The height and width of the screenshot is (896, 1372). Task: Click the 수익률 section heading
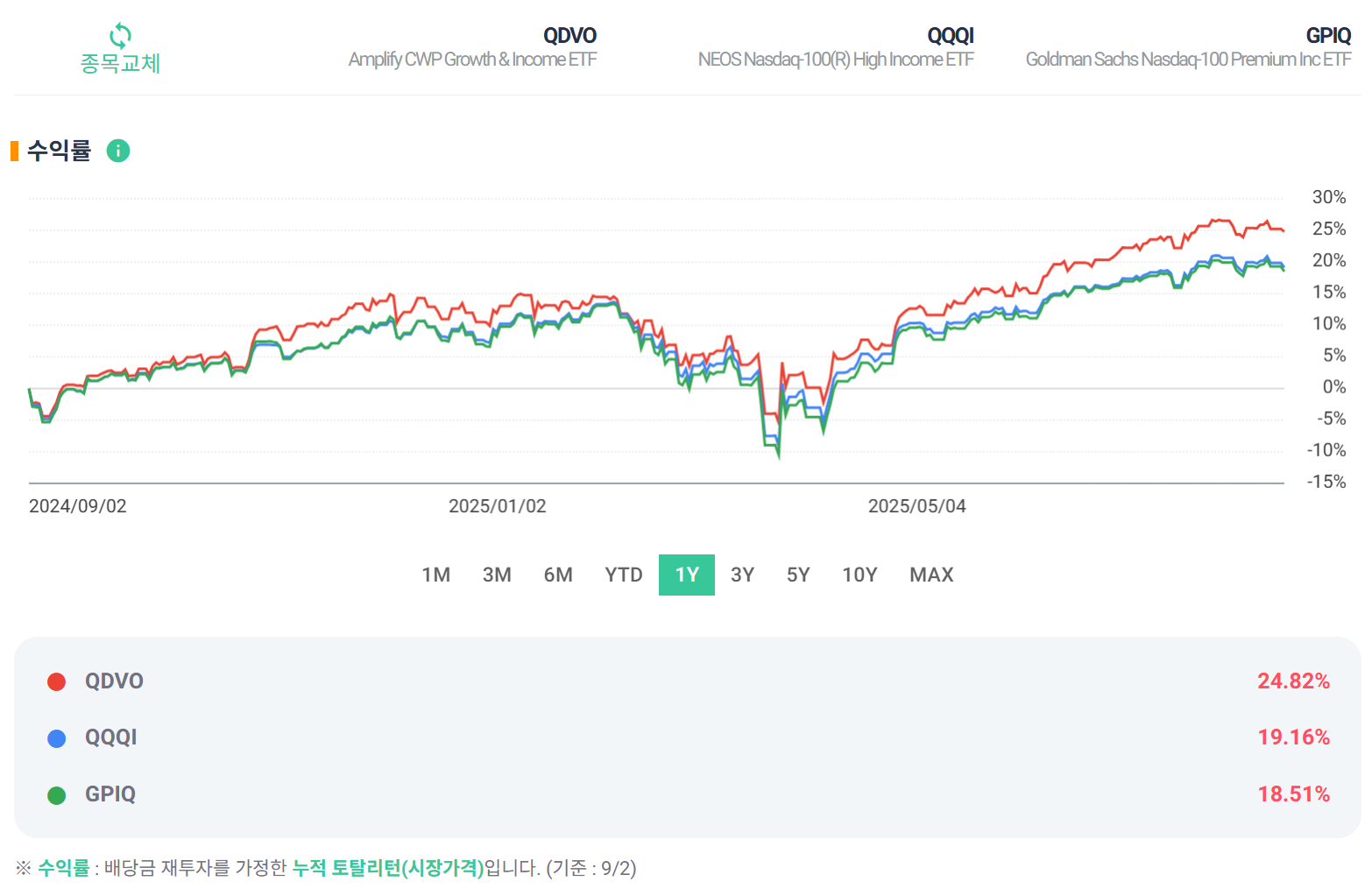point(59,151)
